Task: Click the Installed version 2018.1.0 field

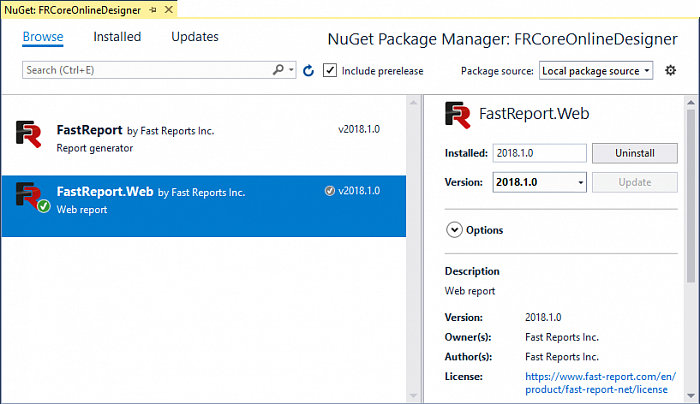Action: [539, 153]
